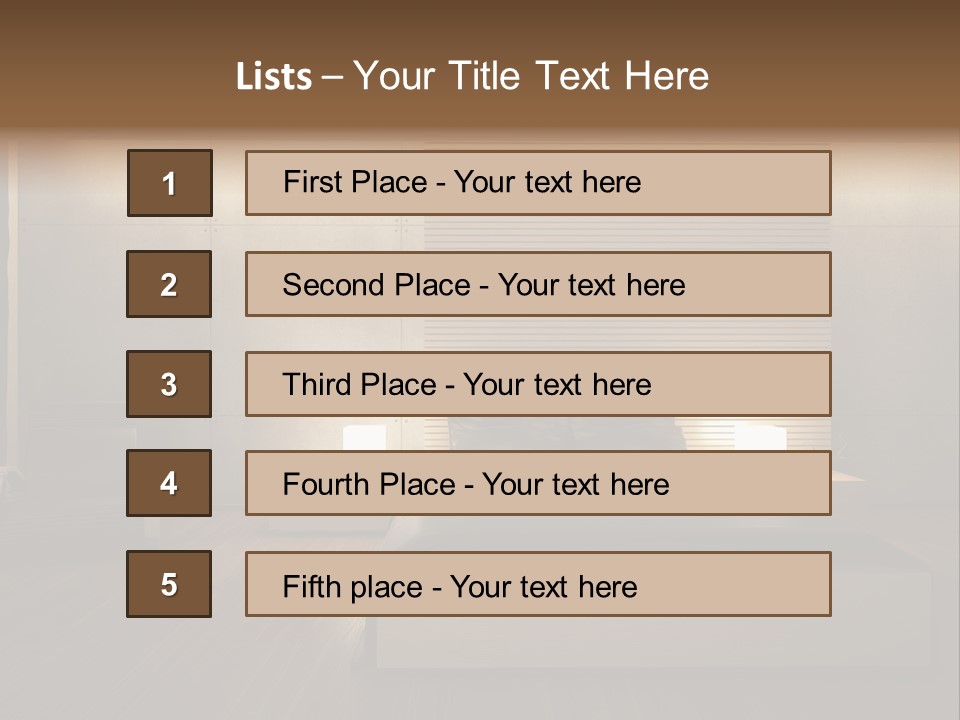Image resolution: width=960 pixels, height=720 pixels.
Task: Click 'Your text here' in First Place row
Action: pyautogui.click(x=547, y=182)
